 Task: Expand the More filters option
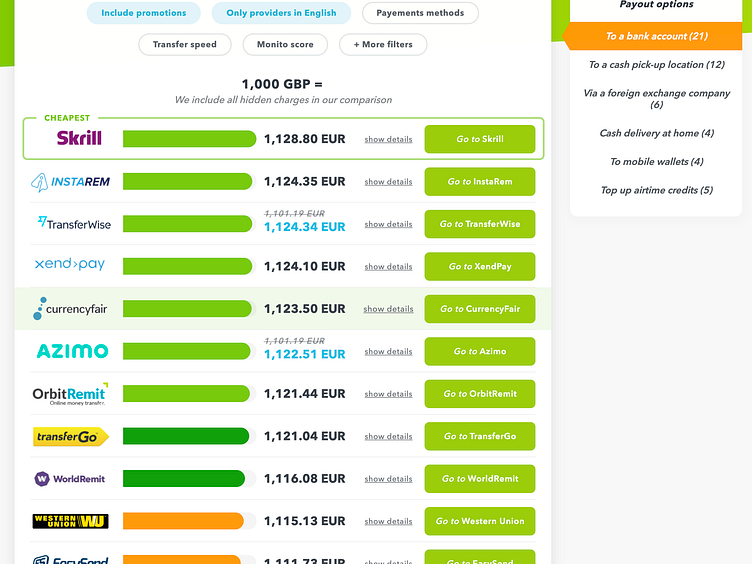pyautogui.click(x=383, y=44)
